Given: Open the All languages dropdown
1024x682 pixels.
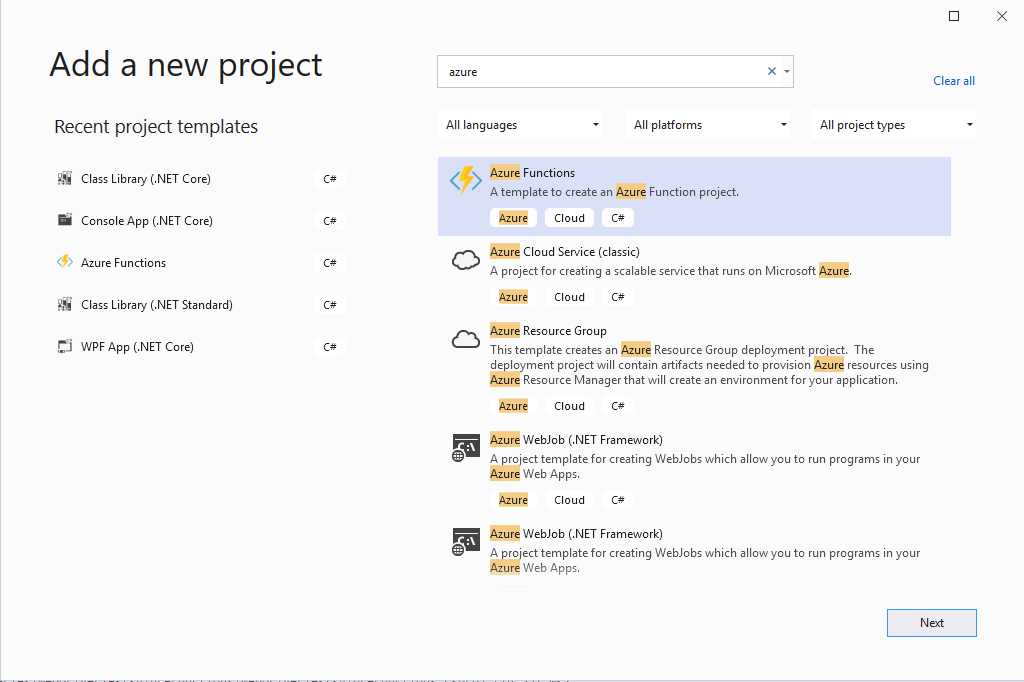Looking at the screenshot, I should pyautogui.click(x=520, y=125).
